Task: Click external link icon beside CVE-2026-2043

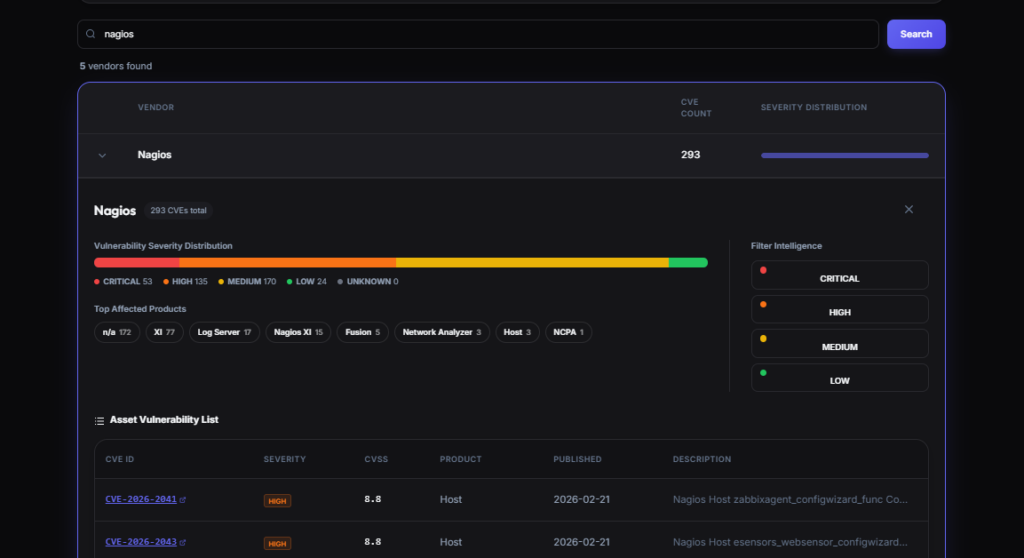Action: 183,542
